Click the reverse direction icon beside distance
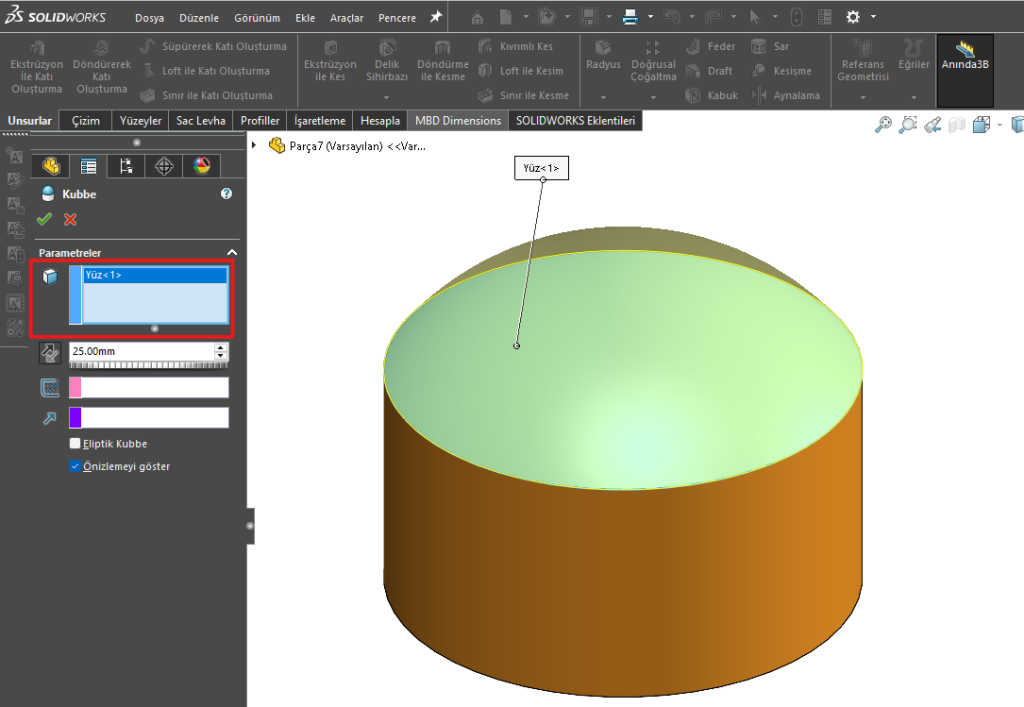Image resolution: width=1024 pixels, height=707 pixels. pos(49,352)
